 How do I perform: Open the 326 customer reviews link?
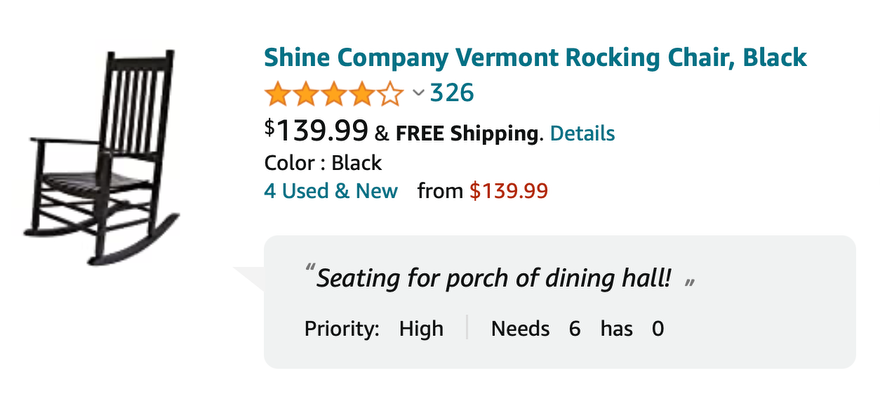[x=452, y=94]
